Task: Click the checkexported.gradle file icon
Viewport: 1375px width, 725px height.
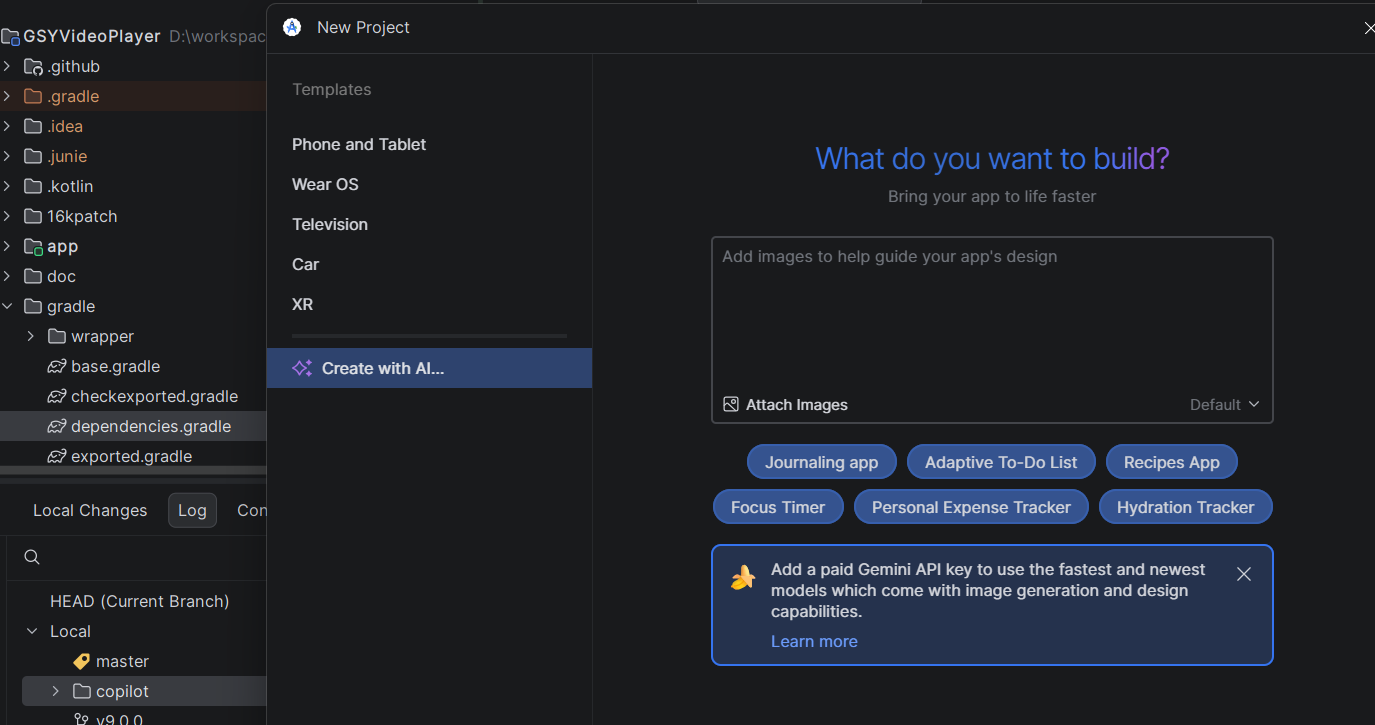Action: [57, 396]
